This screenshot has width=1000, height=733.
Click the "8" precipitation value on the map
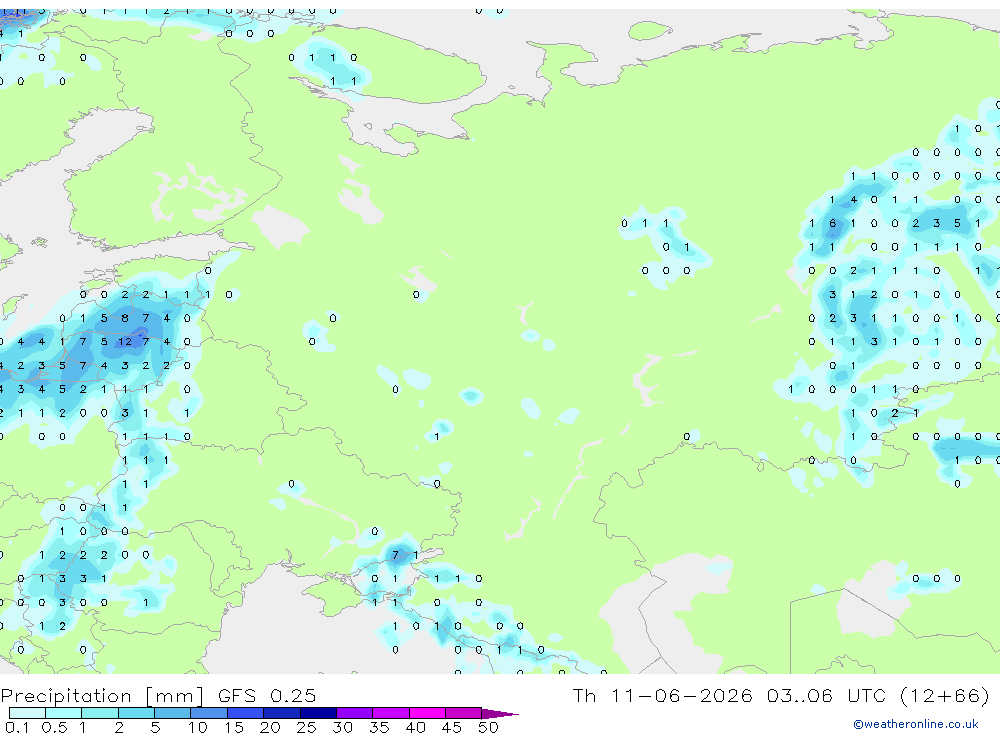[125, 318]
